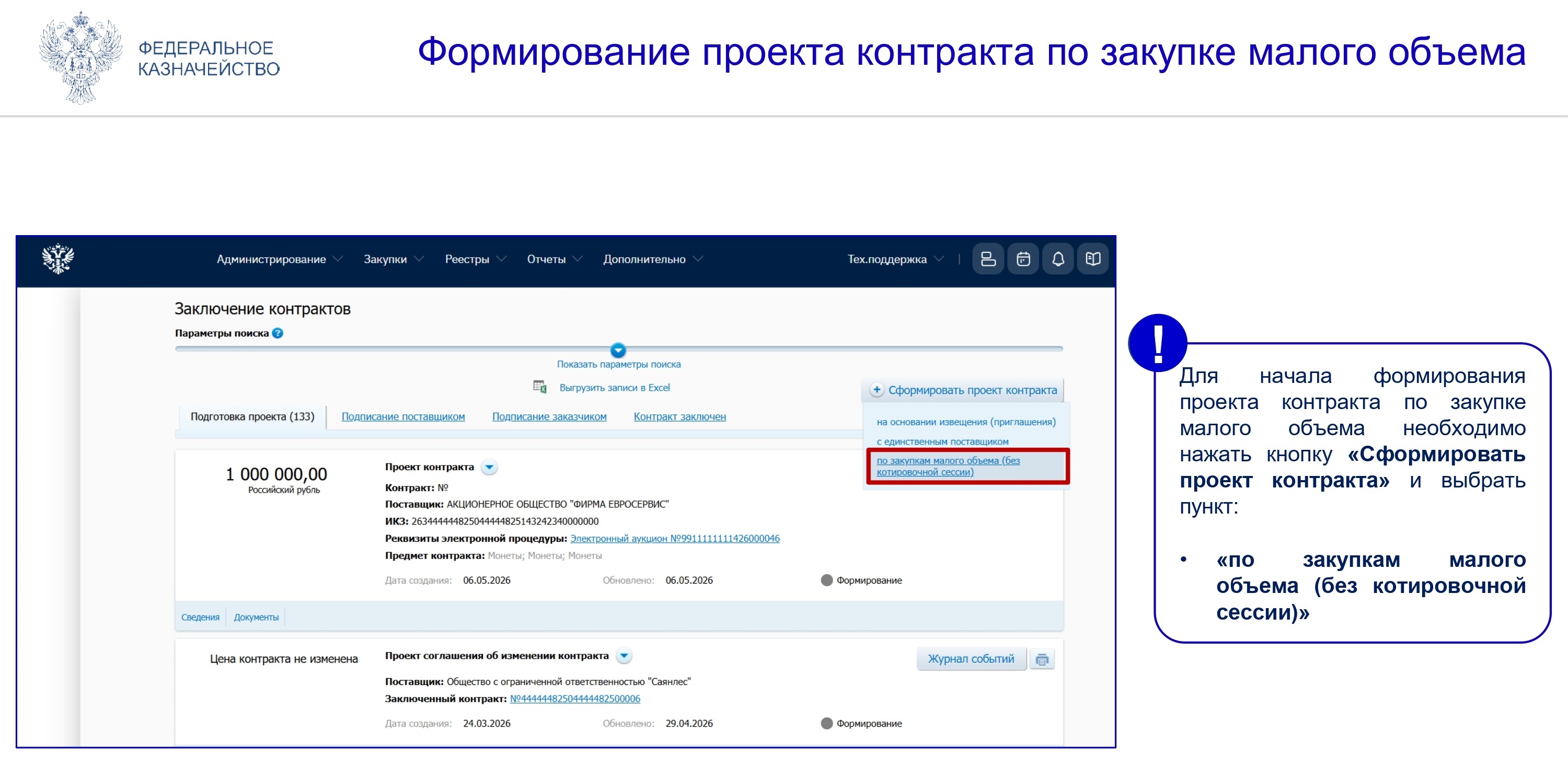1568x768 pixels.
Task: Click Заключение контрактов heading
Action: pos(262,309)
